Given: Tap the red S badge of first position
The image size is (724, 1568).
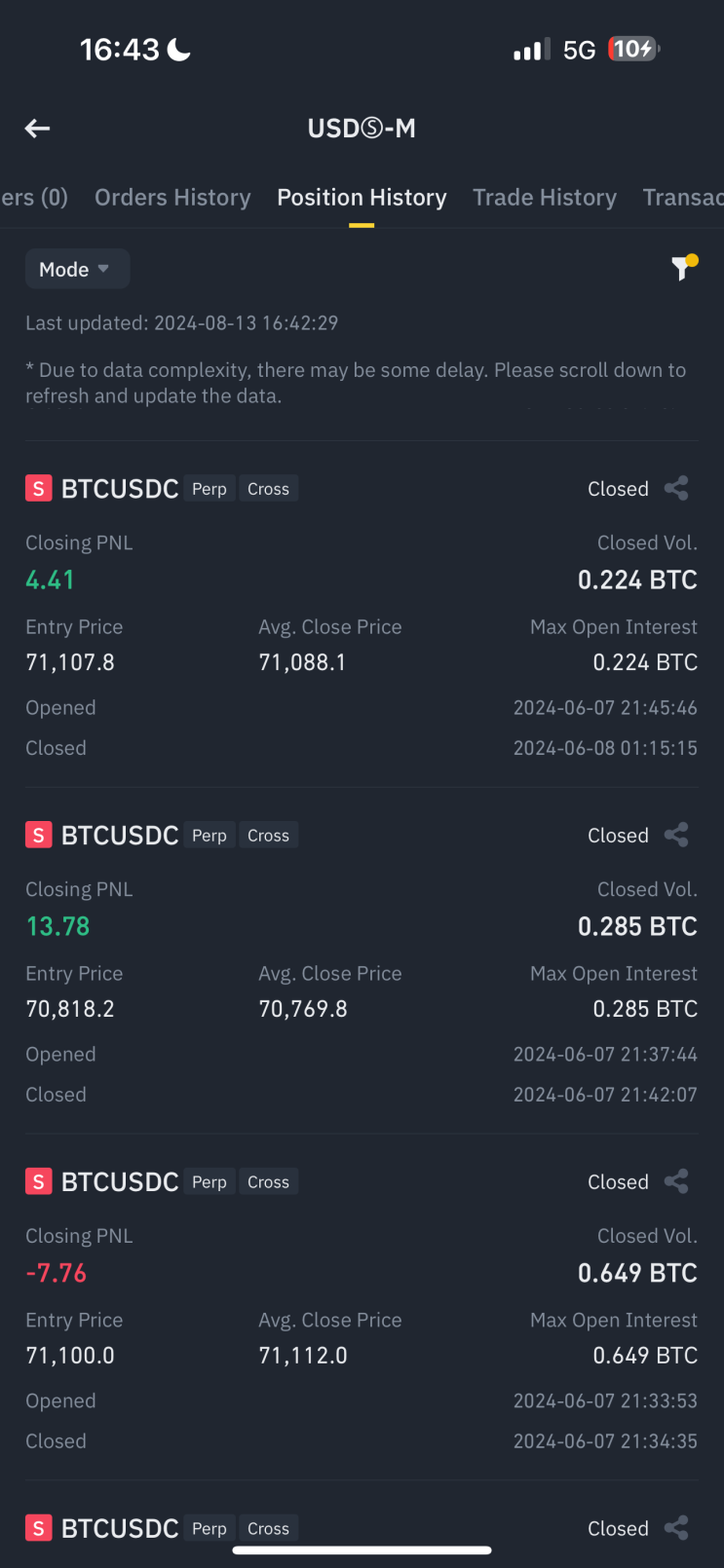Looking at the screenshot, I should pos(38,489).
